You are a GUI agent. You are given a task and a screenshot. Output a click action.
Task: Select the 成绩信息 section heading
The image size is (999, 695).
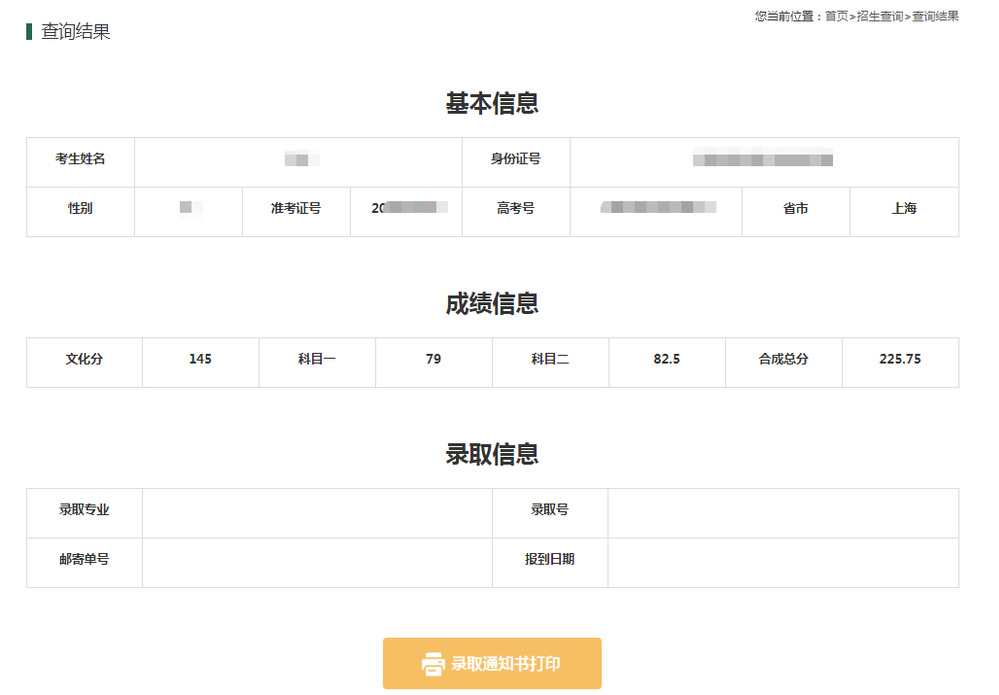pyautogui.click(x=492, y=304)
